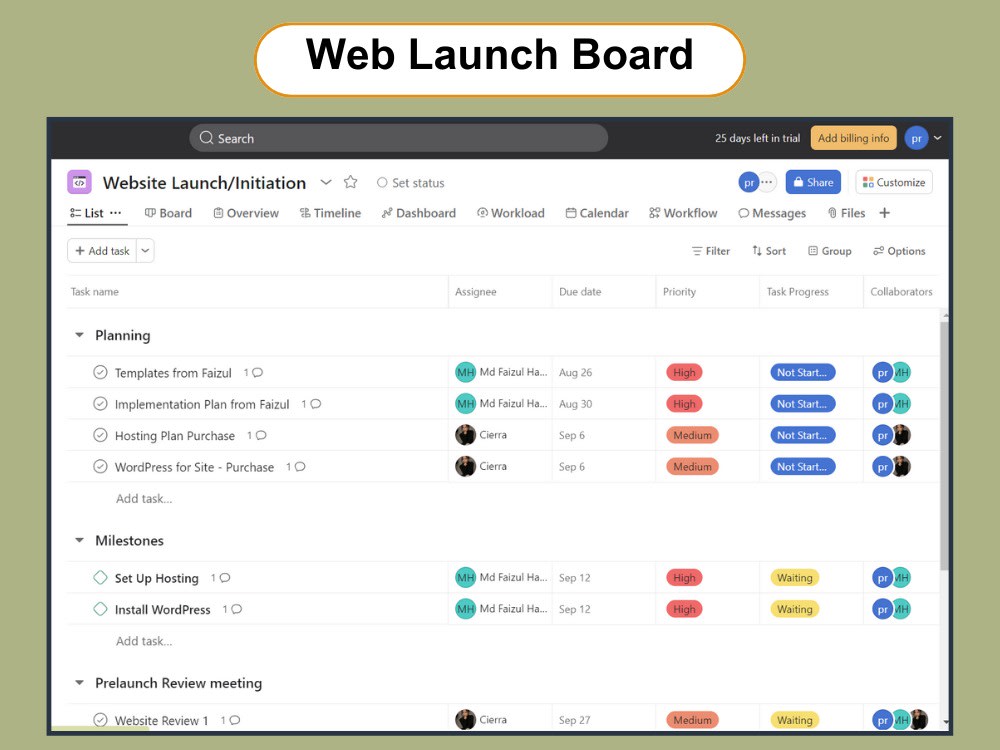The height and width of the screenshot is (750, 1000).
Task: Change Waiting status tag on Set Up Hosting
Action: pyautogui.click(x=795, y=578)
